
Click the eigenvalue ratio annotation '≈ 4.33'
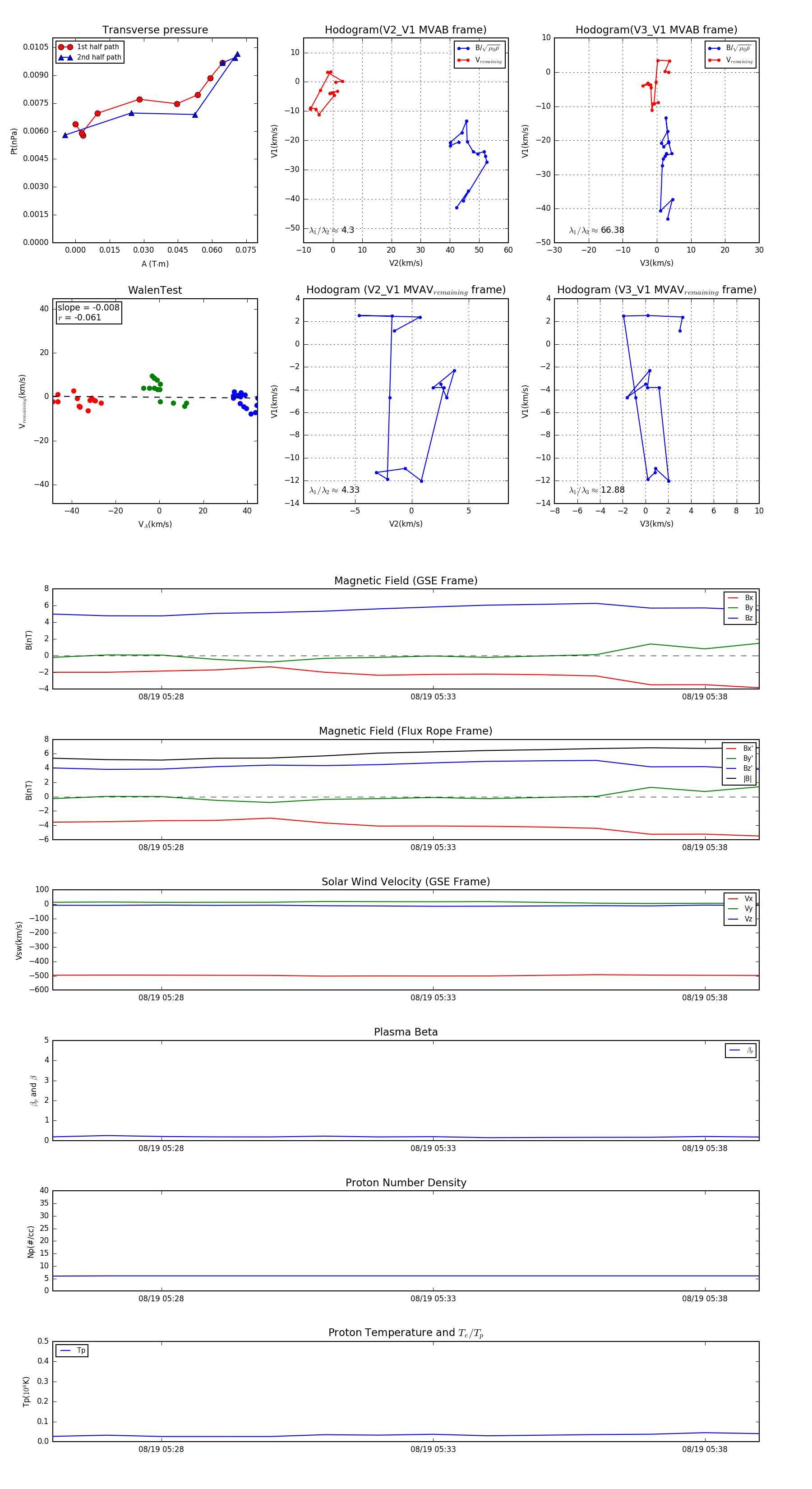pyautogui.click(x=334, y=490)
